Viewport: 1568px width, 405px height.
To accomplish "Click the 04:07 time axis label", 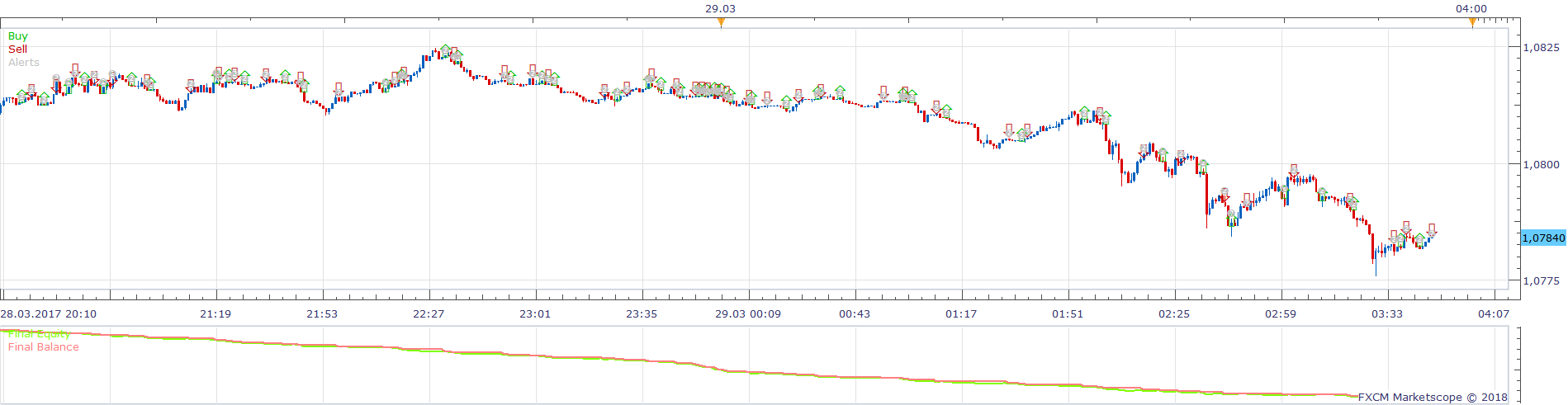I will pyautogui.click(x=1494, y=314).
